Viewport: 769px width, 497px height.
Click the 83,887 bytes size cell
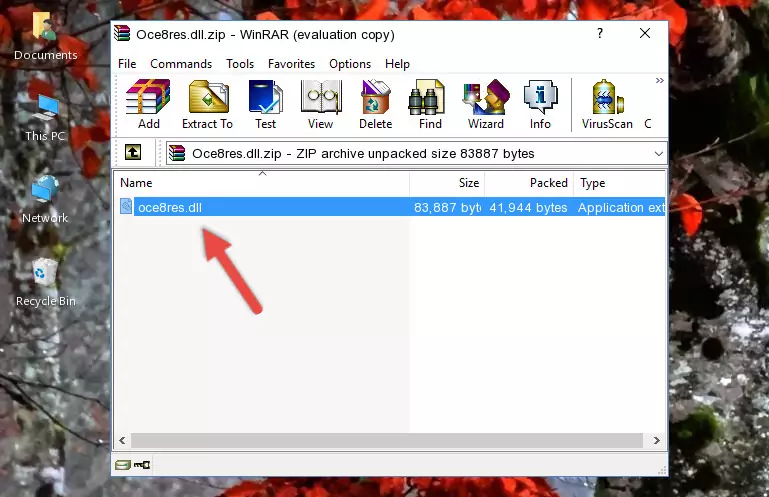pyautogui.click(x=447, y=208)
